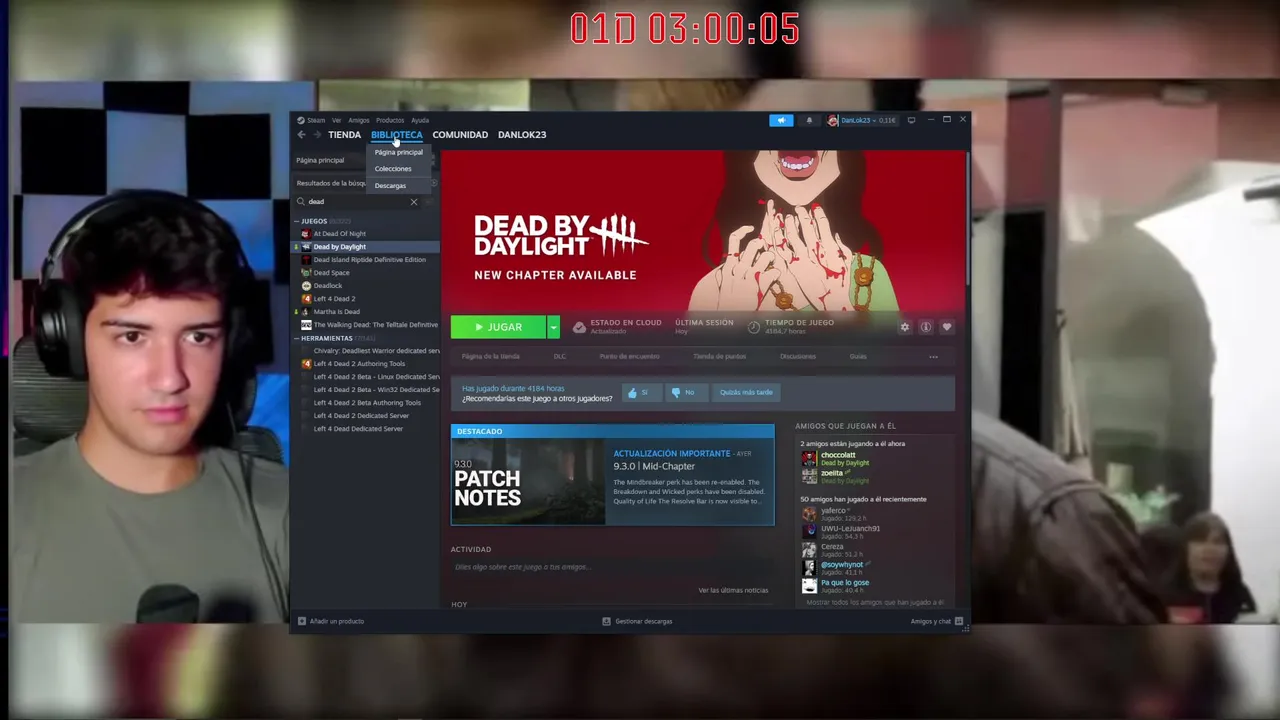
Task: Select The Walking Dead: The Telltale Definitive
Action: pyautogui.click(x=375, y=324)
